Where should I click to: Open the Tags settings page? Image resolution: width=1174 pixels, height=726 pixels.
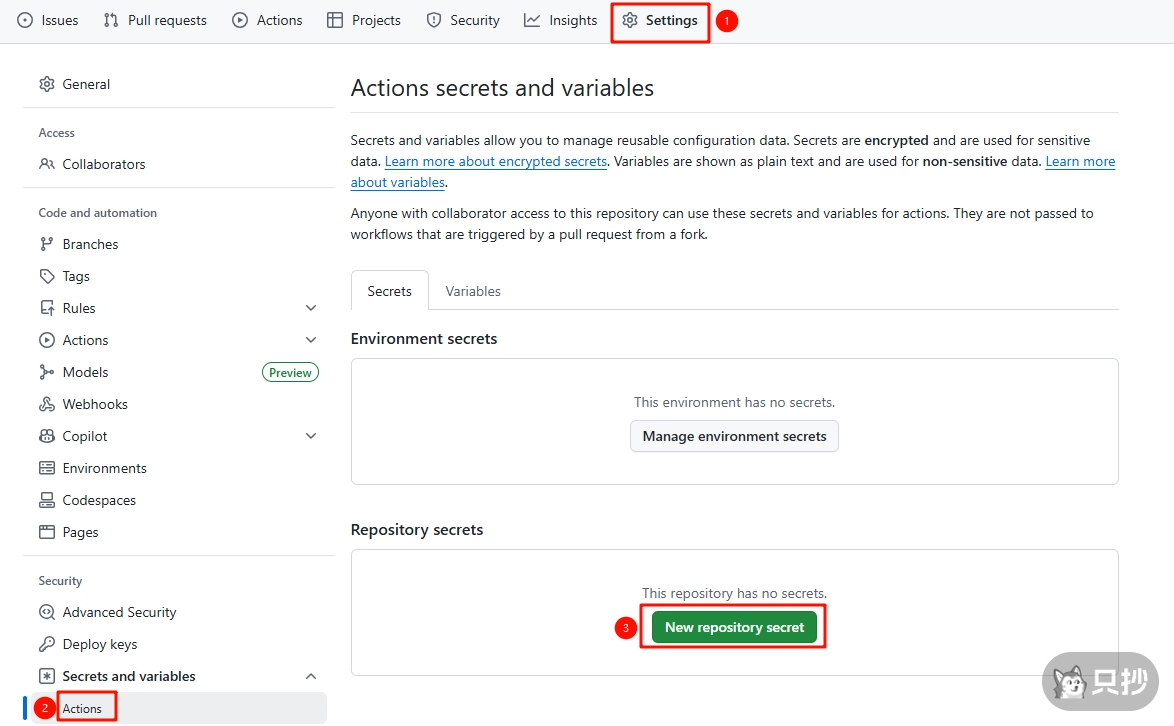coord(76,276)
